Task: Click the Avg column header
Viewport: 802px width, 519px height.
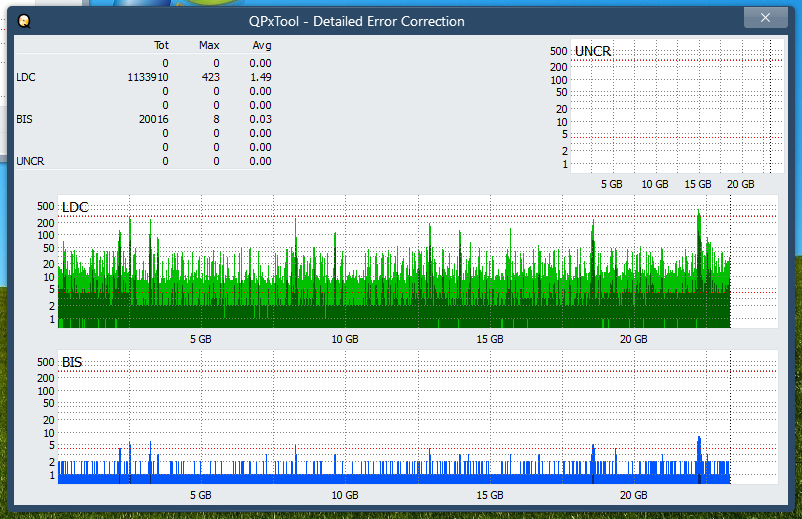Action: 262,46
